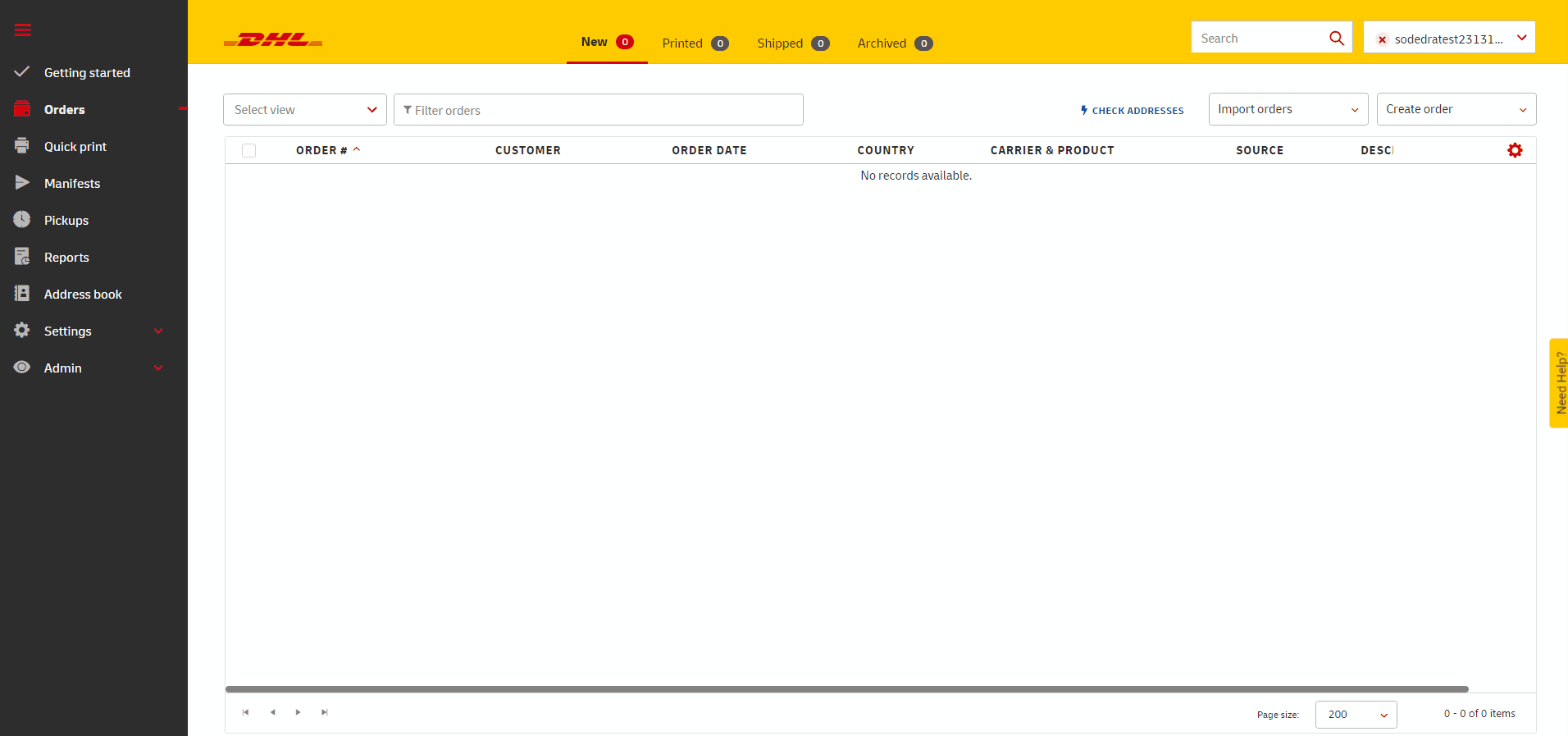Screen dimensions: 1568x736
Task: Open Quick print in sidebar
Action: [75, 146]
